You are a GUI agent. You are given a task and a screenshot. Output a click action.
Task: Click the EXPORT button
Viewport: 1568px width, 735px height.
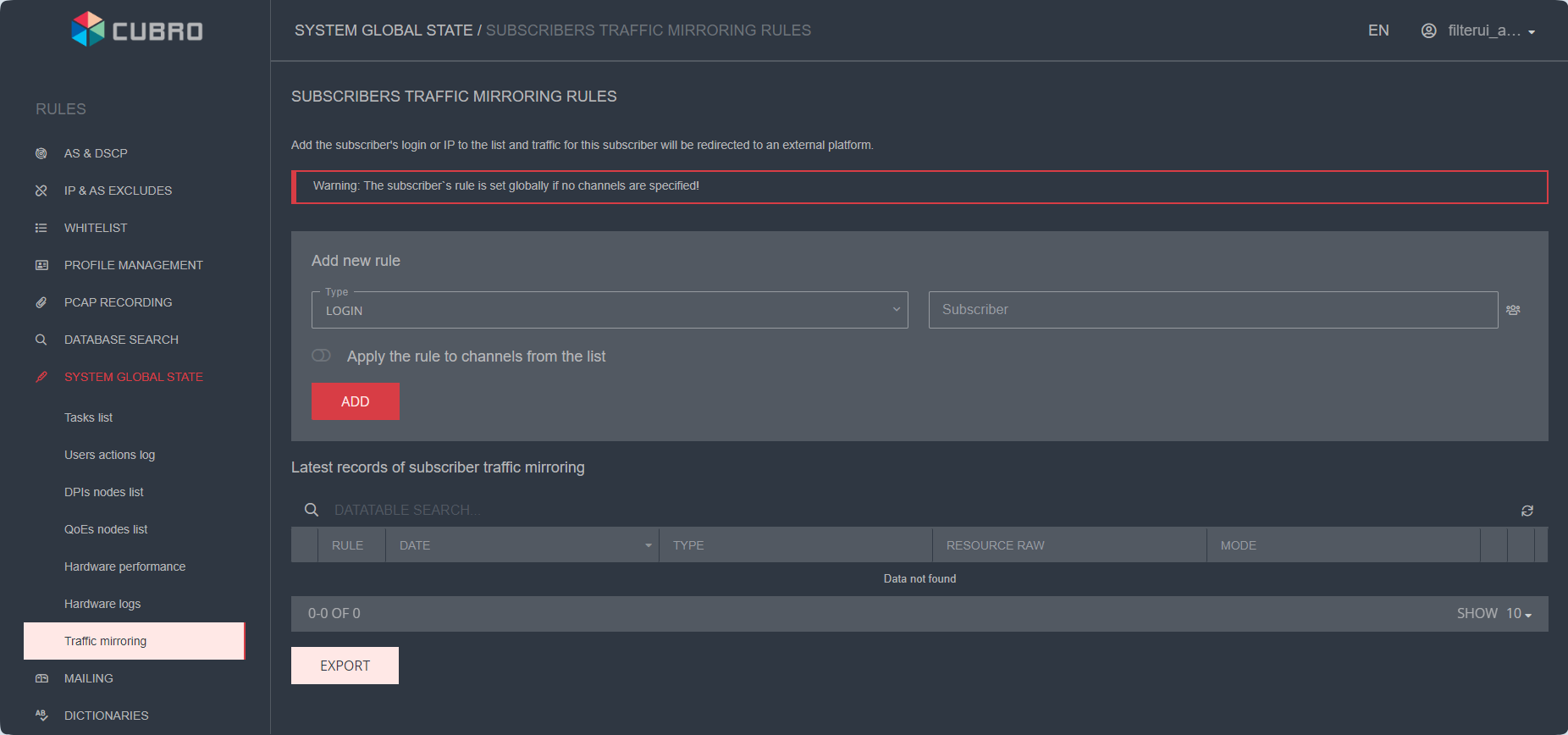click(345, 666)
